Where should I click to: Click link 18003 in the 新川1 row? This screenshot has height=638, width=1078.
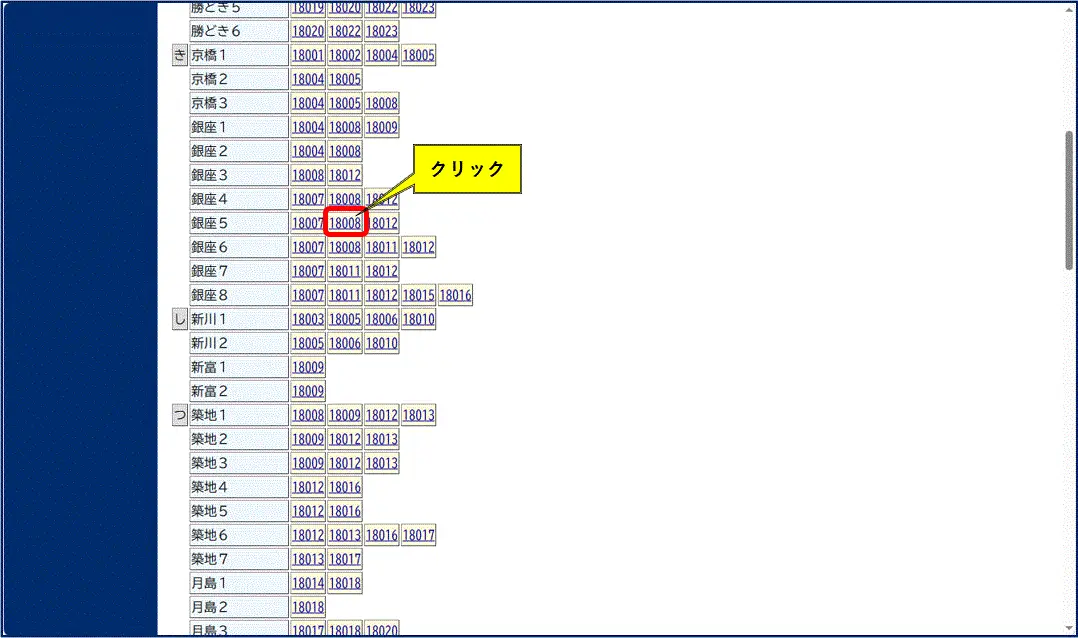[x=308, y=319]
